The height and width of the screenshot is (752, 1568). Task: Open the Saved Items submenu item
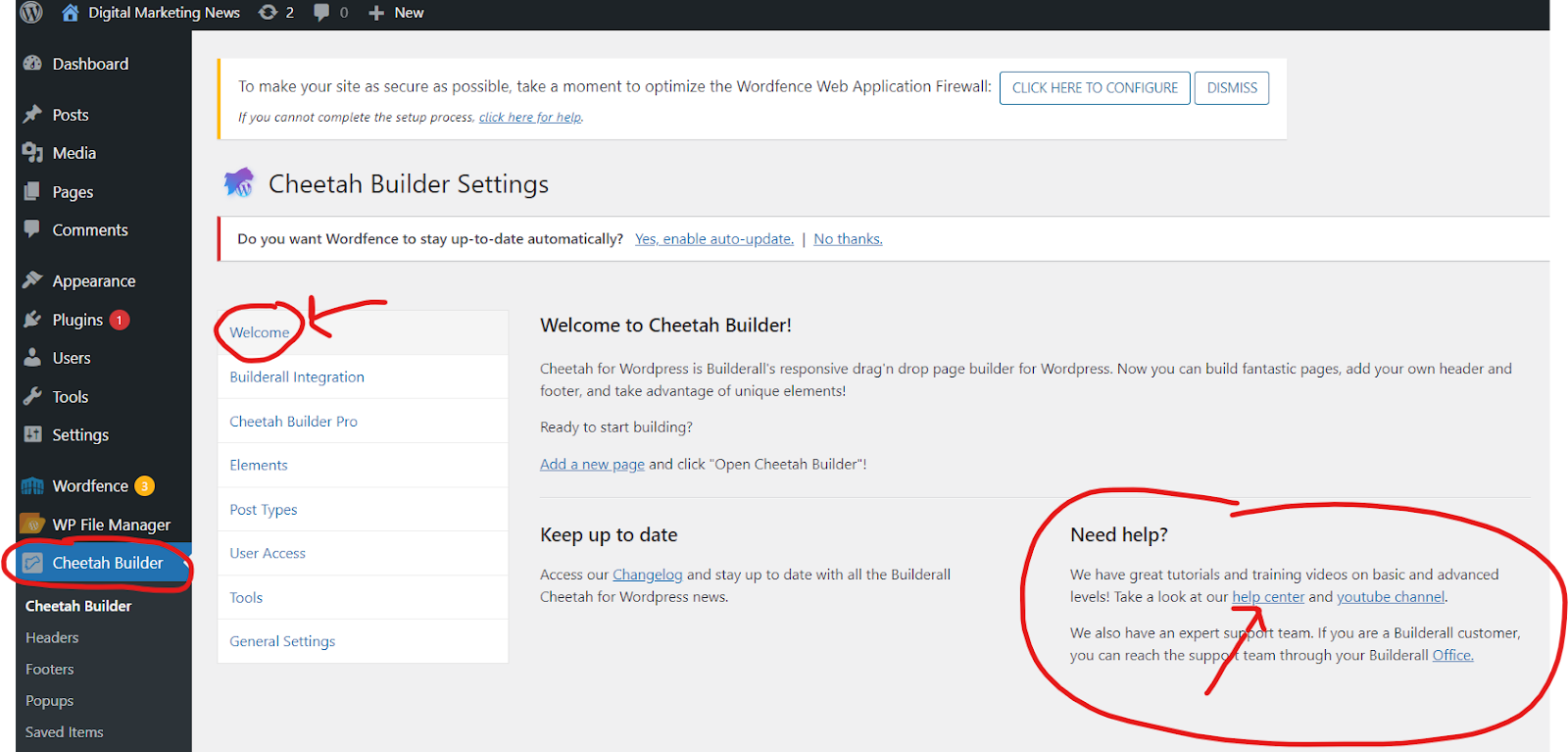pyautogui.click(x=65, y=732)
